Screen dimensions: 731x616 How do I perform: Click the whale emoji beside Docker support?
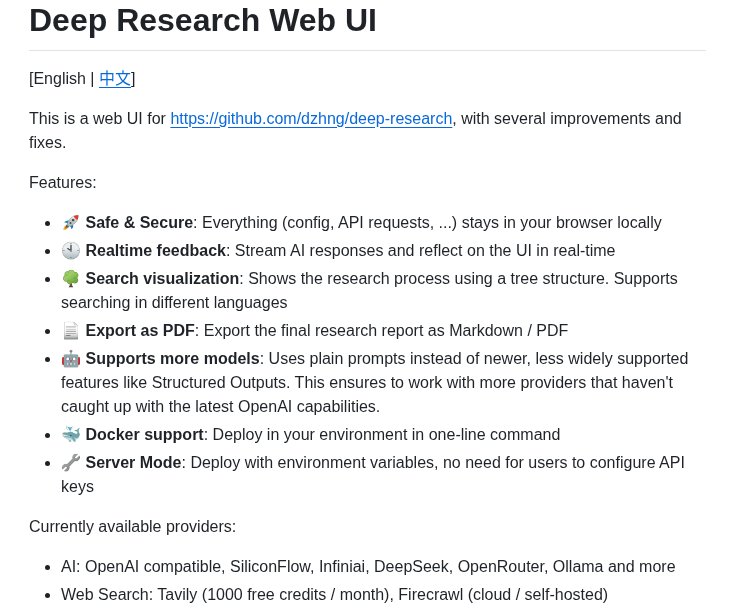coord(71,435)
